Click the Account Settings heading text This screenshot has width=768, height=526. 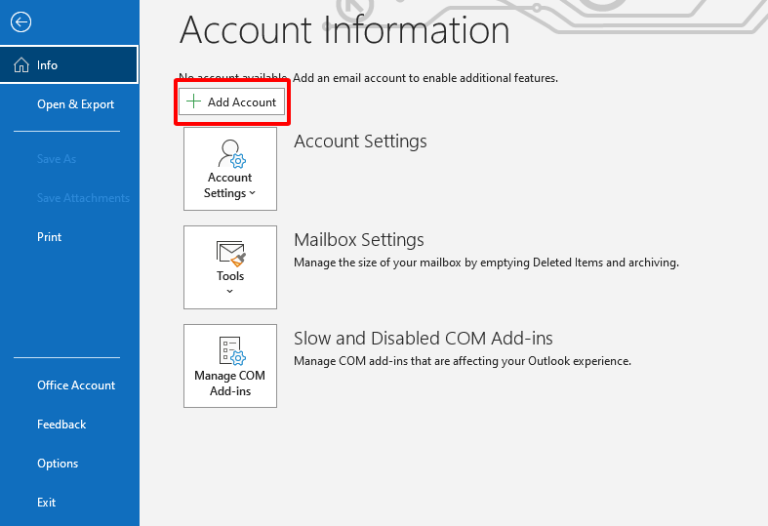click(360, 142)
